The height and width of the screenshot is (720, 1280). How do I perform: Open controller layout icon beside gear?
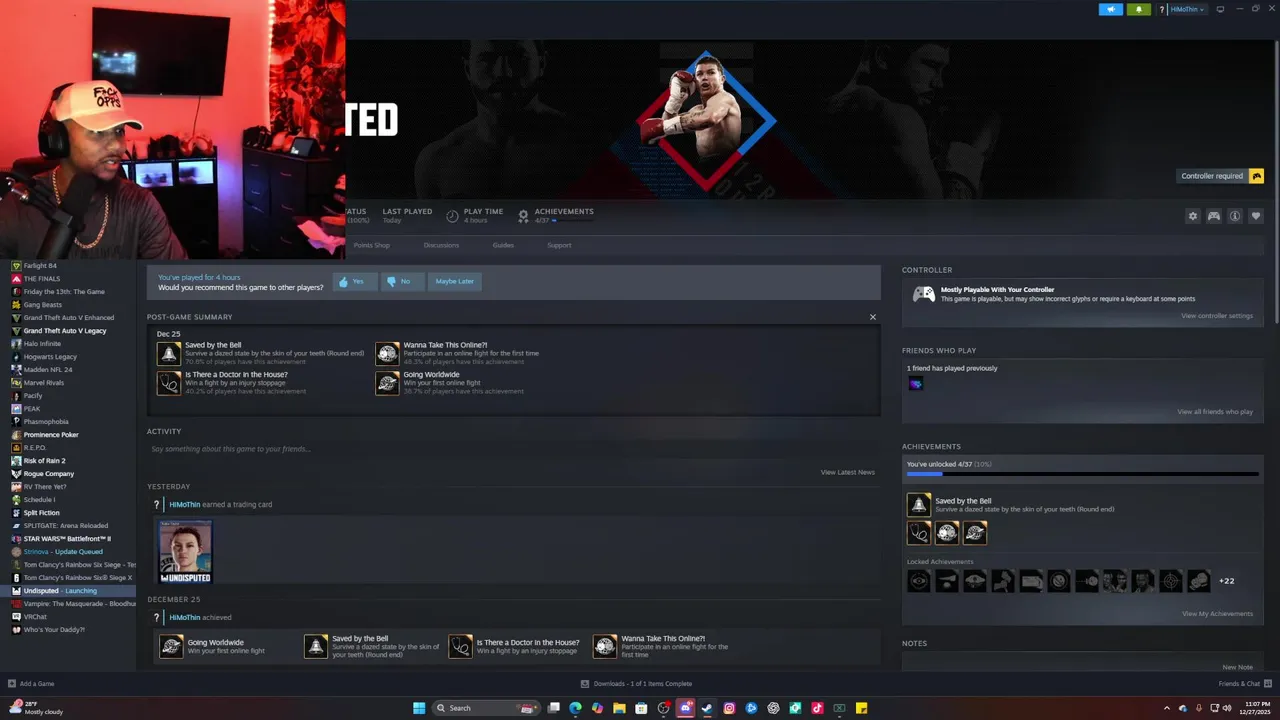coord(1213,216)
